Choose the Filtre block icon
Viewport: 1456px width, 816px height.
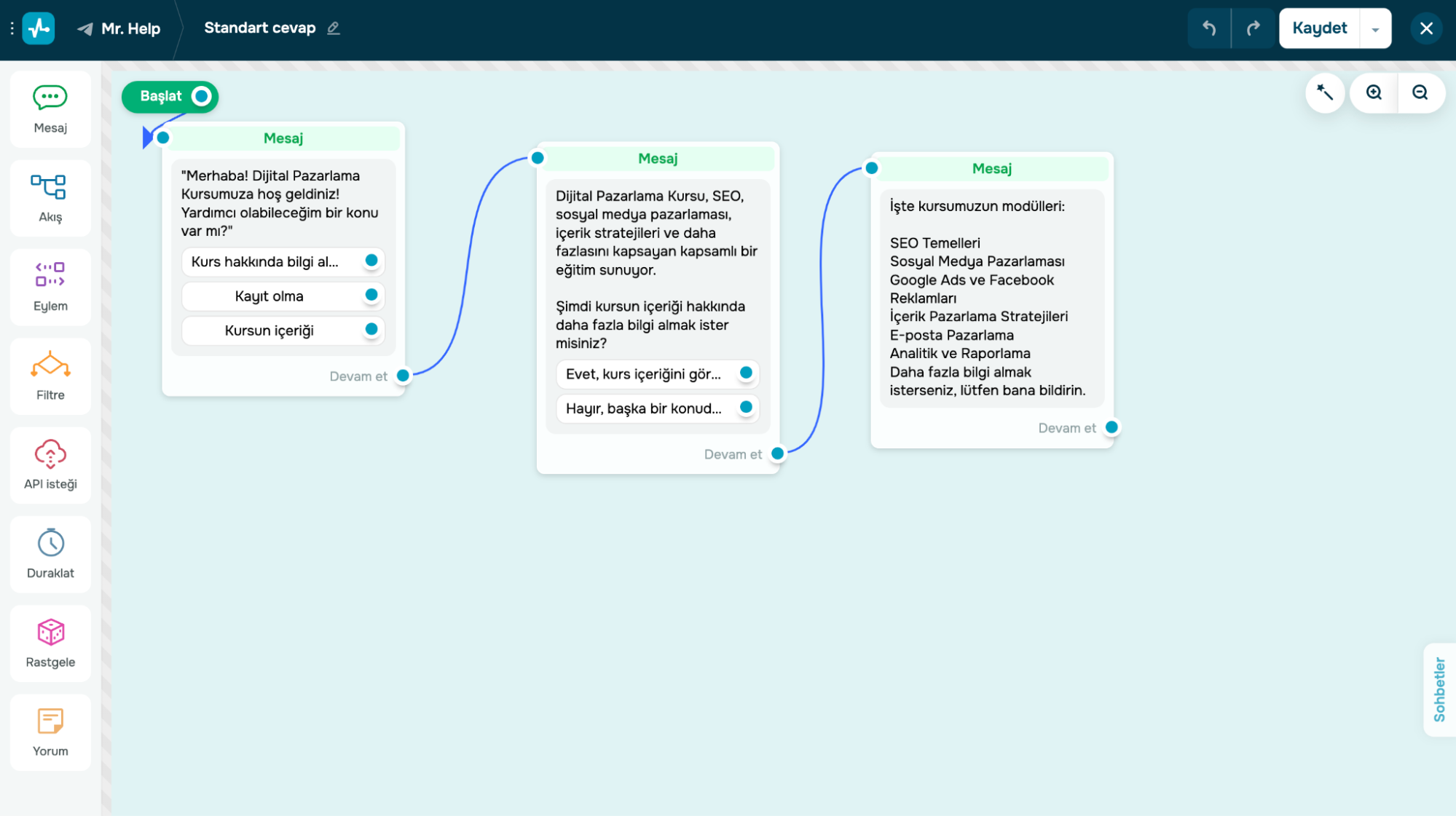(x=50, y=376)
